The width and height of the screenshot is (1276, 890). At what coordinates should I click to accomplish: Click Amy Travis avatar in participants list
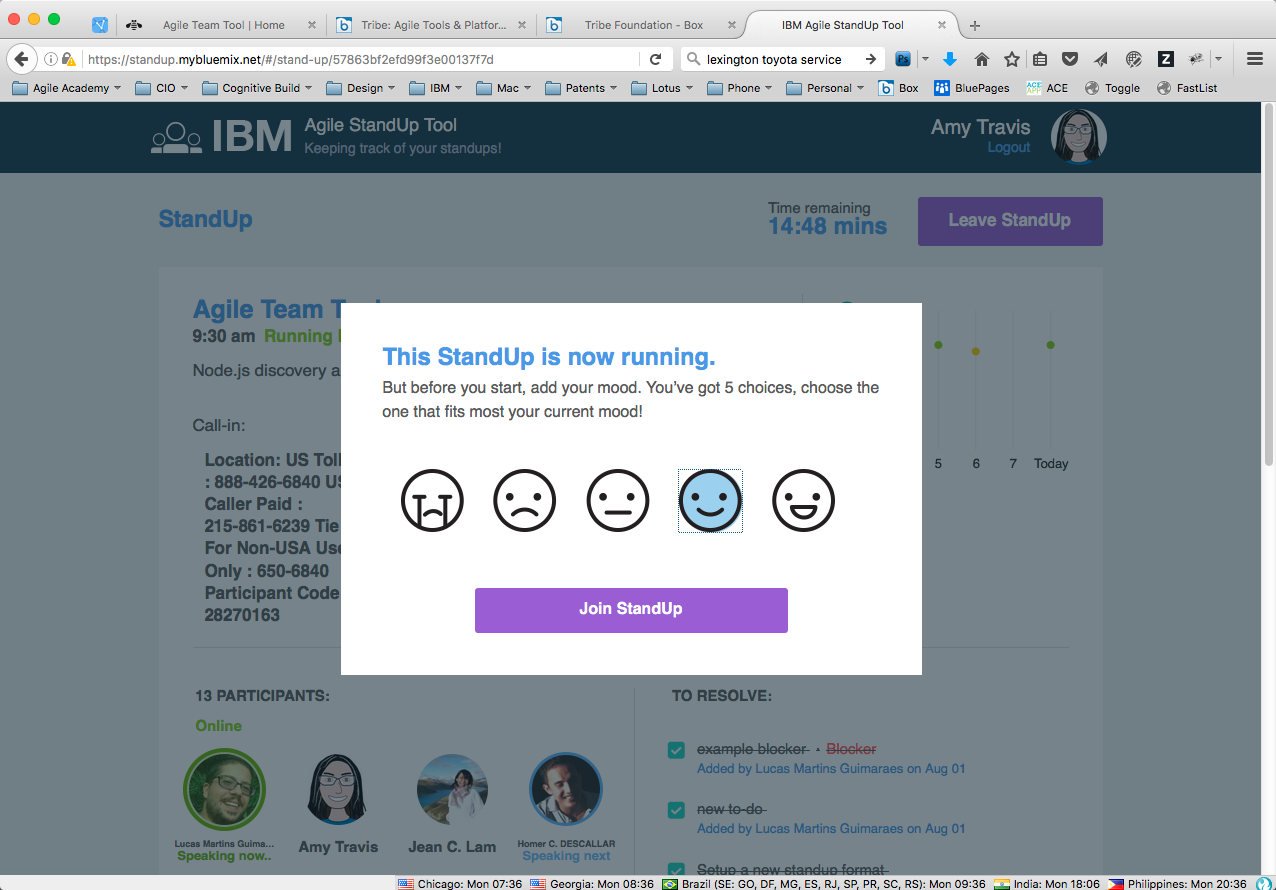(338, 790)
